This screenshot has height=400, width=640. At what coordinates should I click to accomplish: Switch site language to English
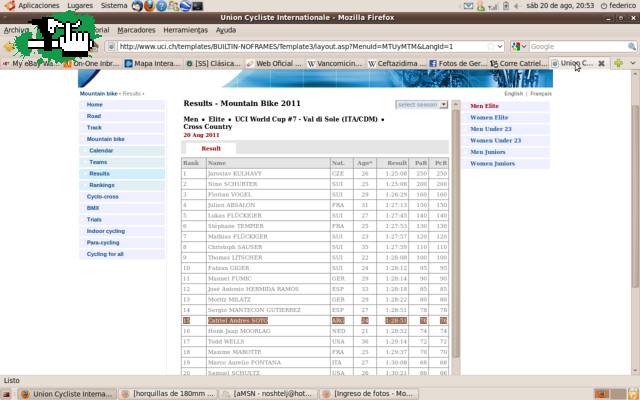[513, 93]
